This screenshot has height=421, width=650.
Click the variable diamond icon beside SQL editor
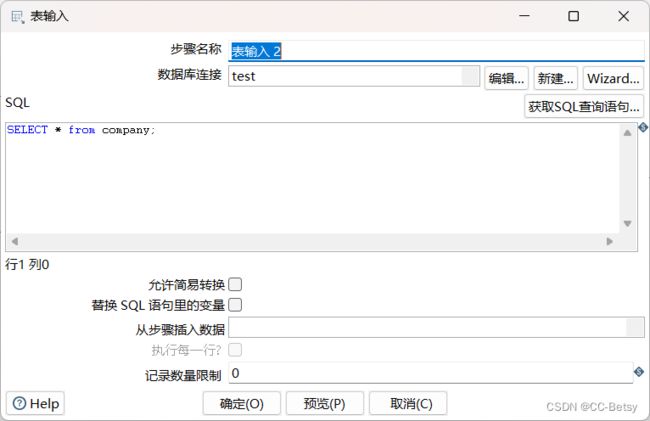click(x=643, y=127)
